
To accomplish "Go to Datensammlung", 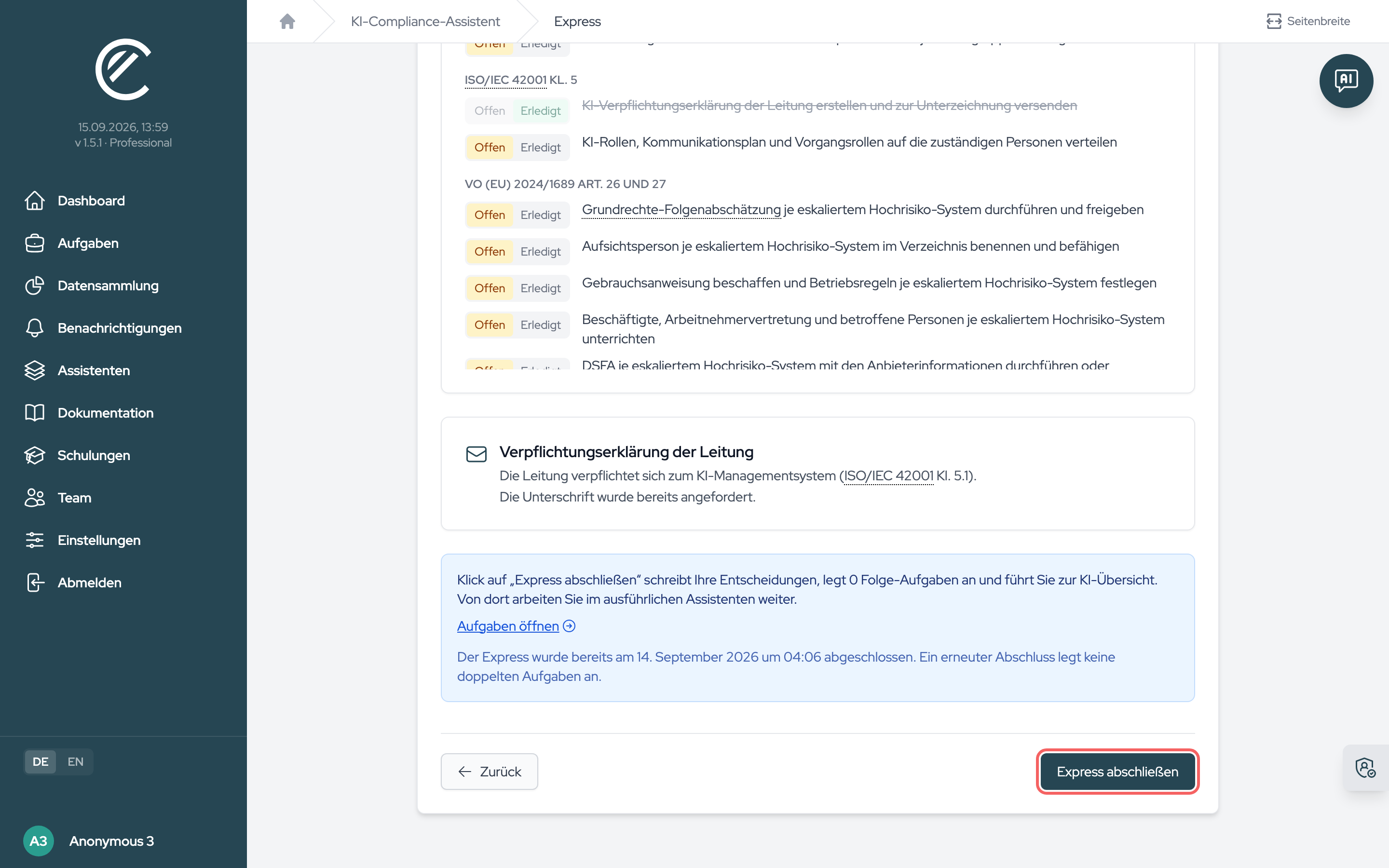I will (108, 286).
